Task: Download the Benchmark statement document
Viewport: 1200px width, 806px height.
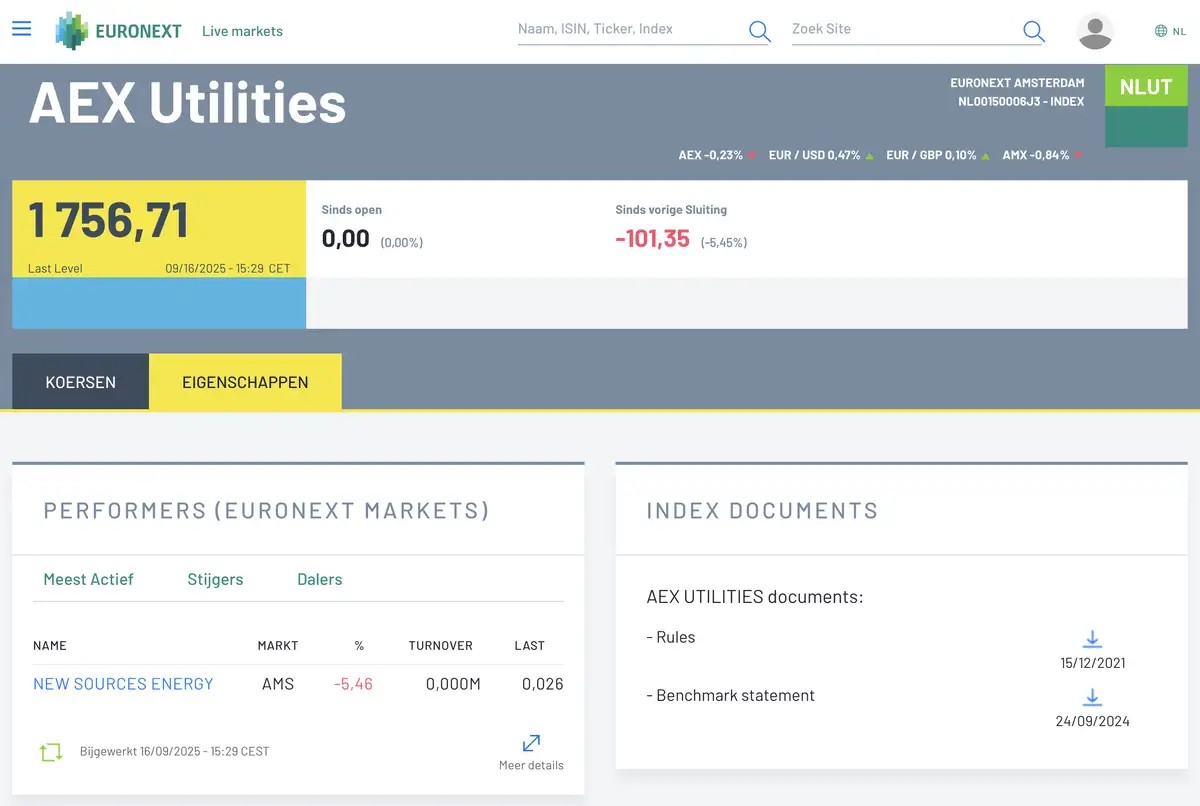Action: coord(1093,696)
